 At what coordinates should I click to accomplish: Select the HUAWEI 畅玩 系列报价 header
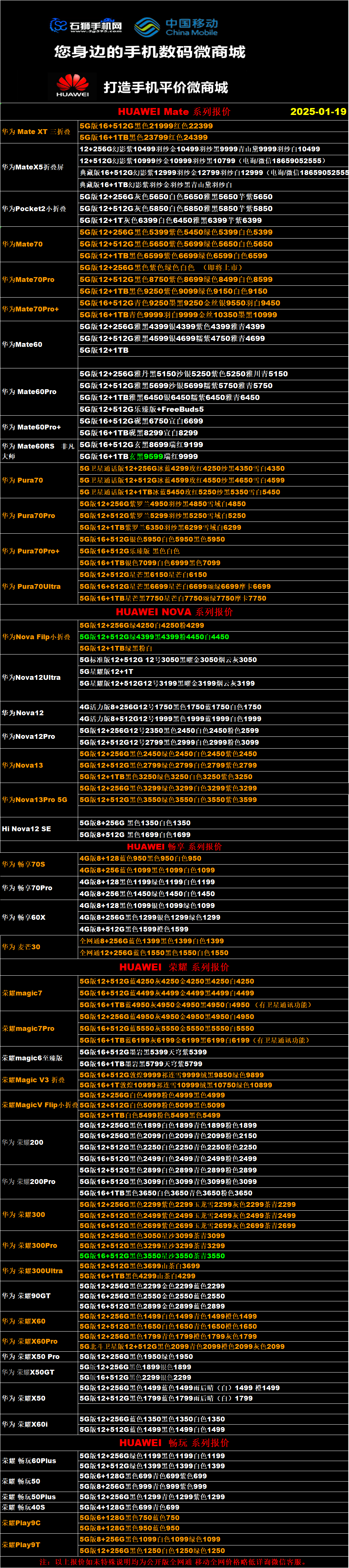(x=174, y=1443)
